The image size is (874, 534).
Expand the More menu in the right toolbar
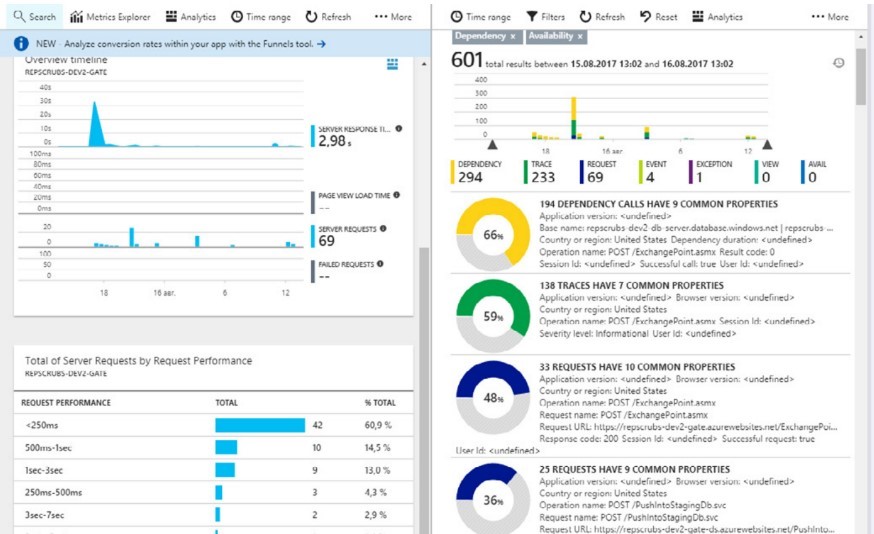tap(830, 17)
